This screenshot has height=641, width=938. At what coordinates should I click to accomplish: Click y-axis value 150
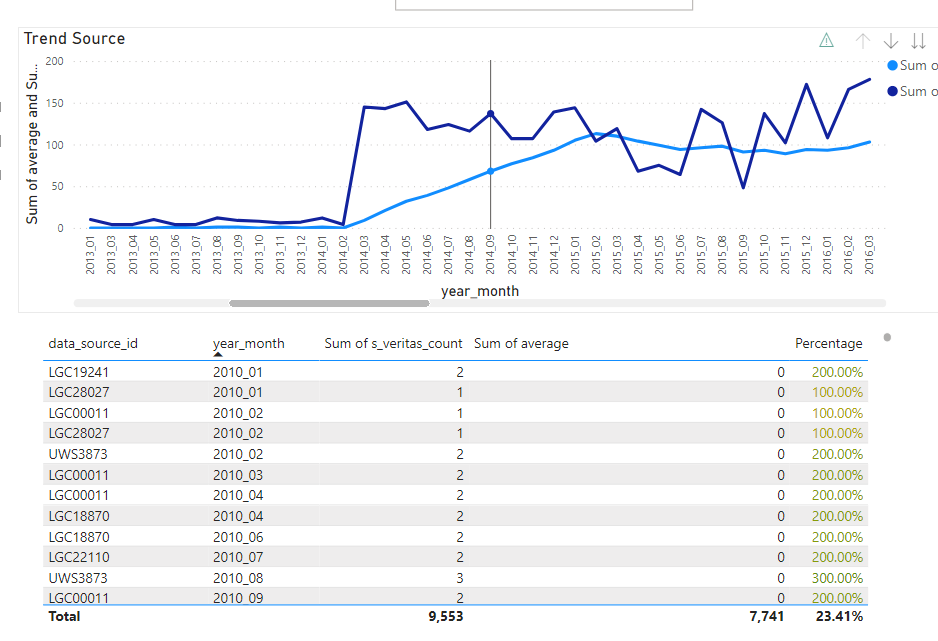54,103
